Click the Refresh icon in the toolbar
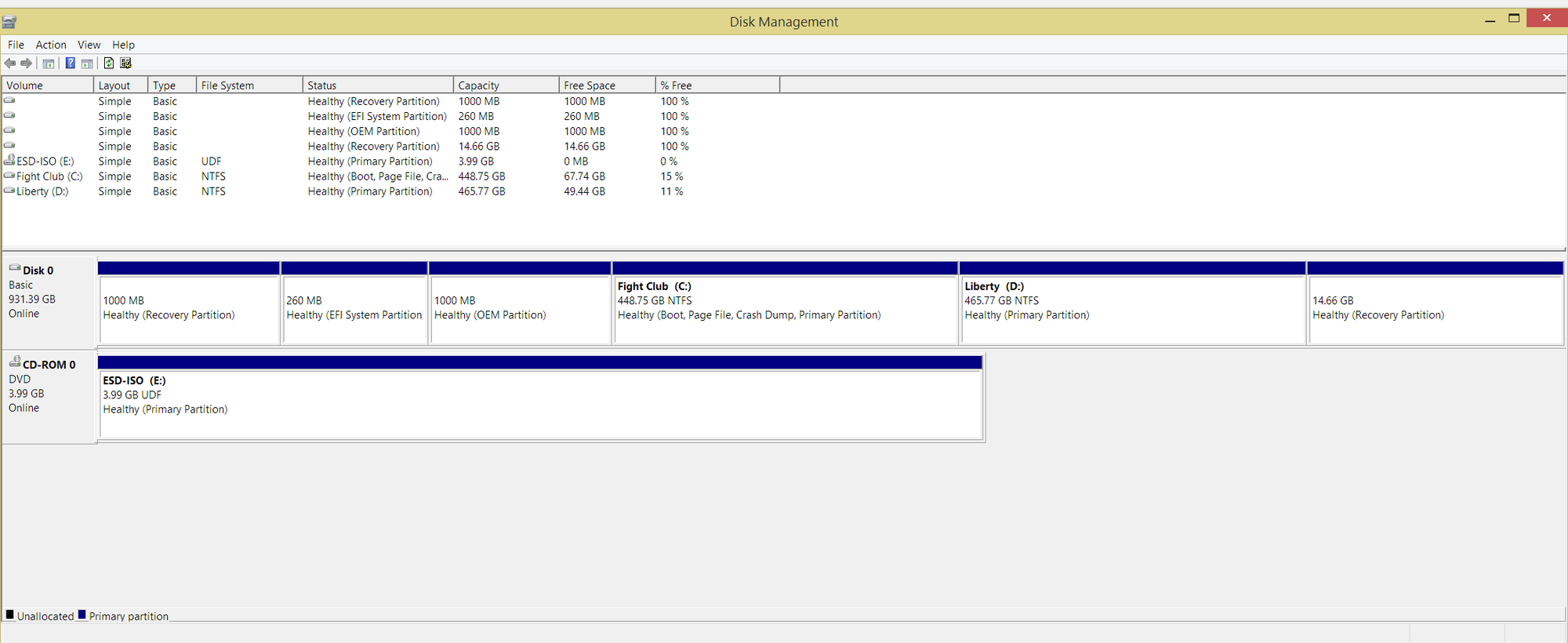The width and height of the screenshot is (1568, 643). [109, 64]
